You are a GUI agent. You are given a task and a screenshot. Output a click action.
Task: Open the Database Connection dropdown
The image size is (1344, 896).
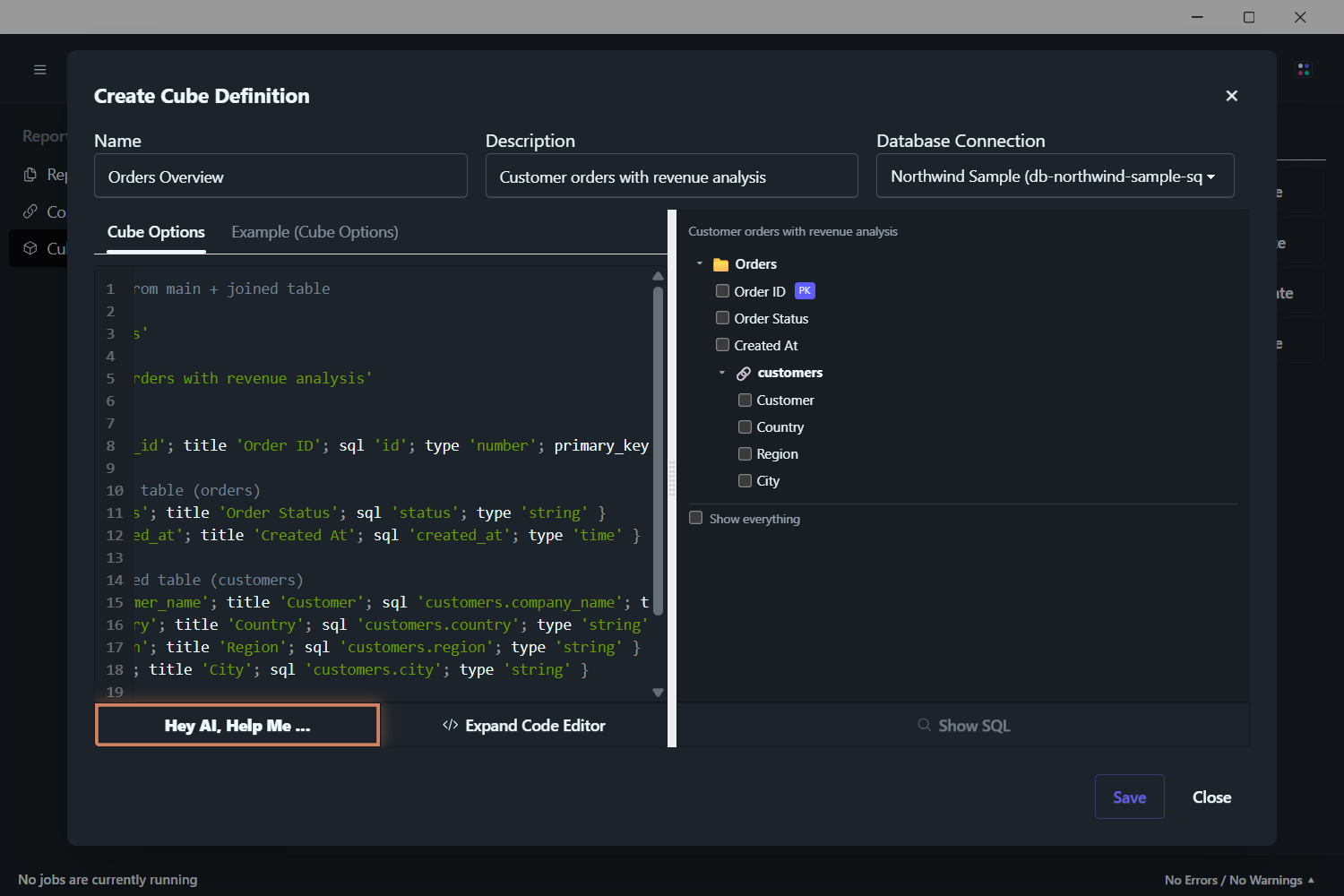tap(1055, 176)
